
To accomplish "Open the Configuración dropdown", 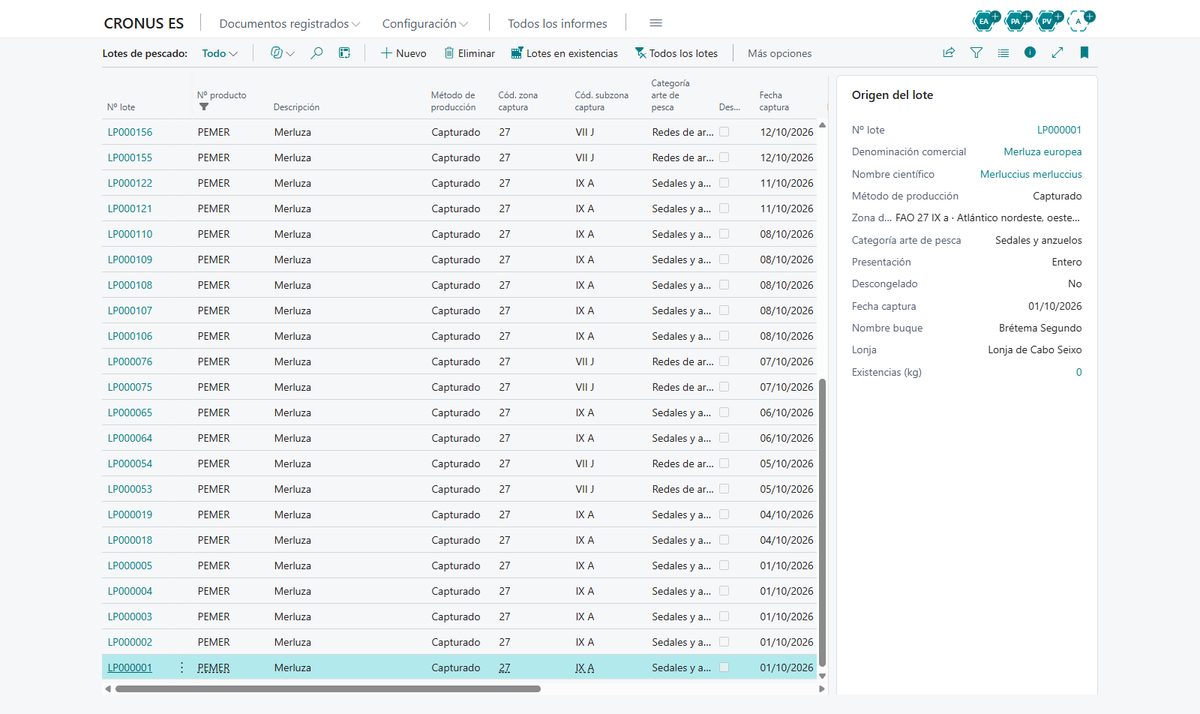I will tap(426, 23).
